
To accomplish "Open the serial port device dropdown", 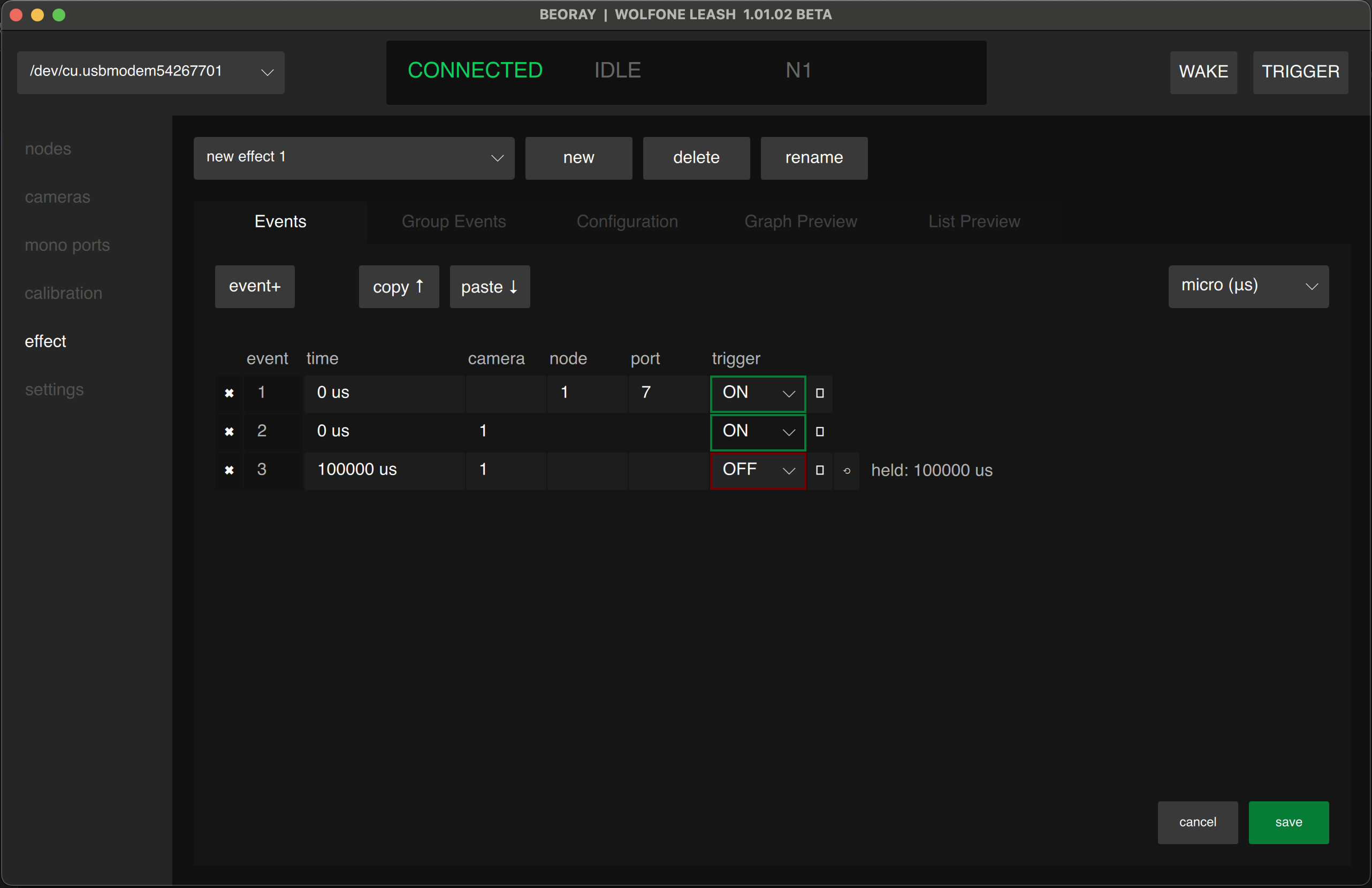I will pyautogui.click(x=150, y=72).
